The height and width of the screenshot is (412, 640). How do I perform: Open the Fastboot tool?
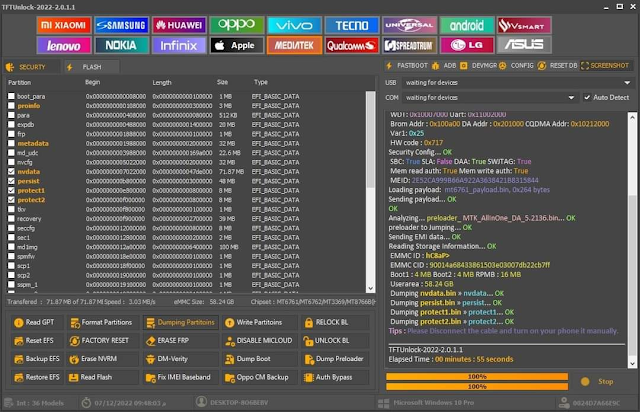point(407,66)
